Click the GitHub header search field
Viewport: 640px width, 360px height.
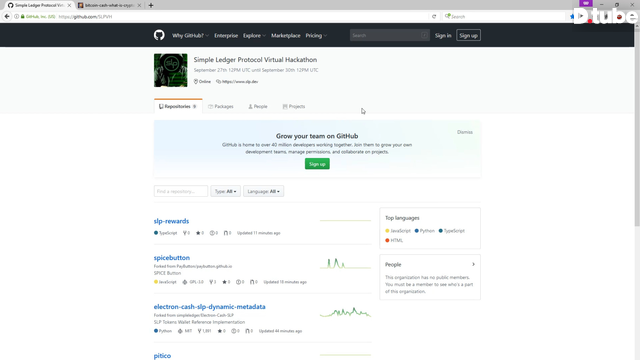click(389, 36)
